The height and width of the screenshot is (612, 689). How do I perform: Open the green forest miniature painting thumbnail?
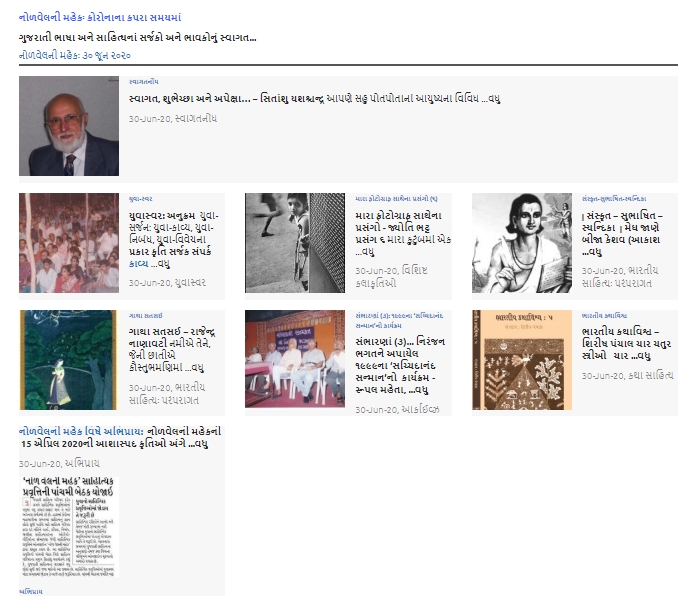pos(69,360)
